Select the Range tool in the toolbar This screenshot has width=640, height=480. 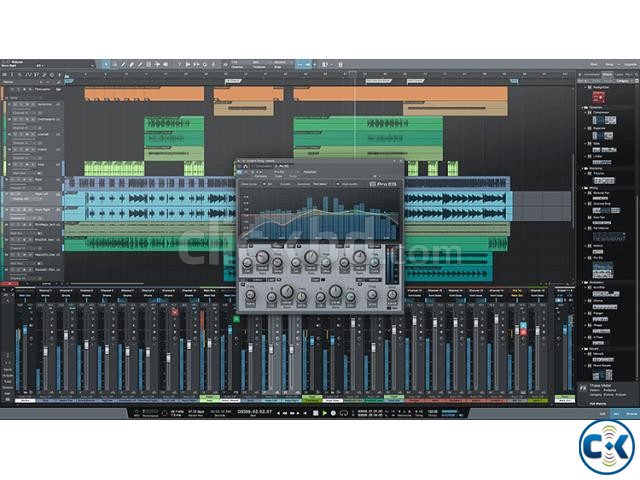point(115,64)
